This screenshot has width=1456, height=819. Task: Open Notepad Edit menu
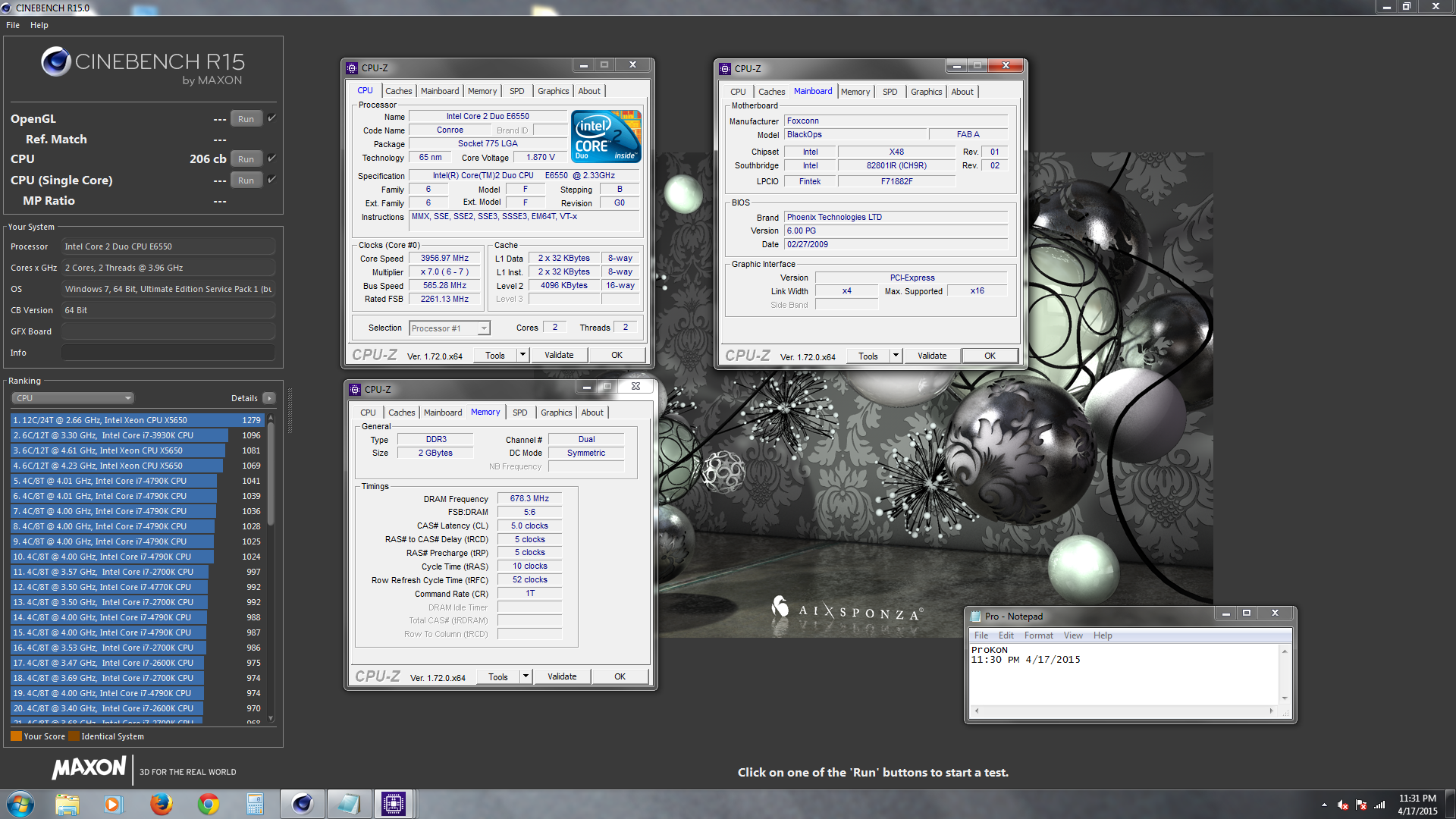tap(1006, 635)
